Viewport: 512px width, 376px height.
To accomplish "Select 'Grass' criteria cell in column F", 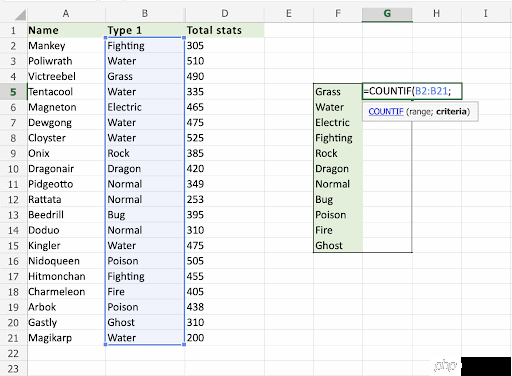I will tap(338, 92).
